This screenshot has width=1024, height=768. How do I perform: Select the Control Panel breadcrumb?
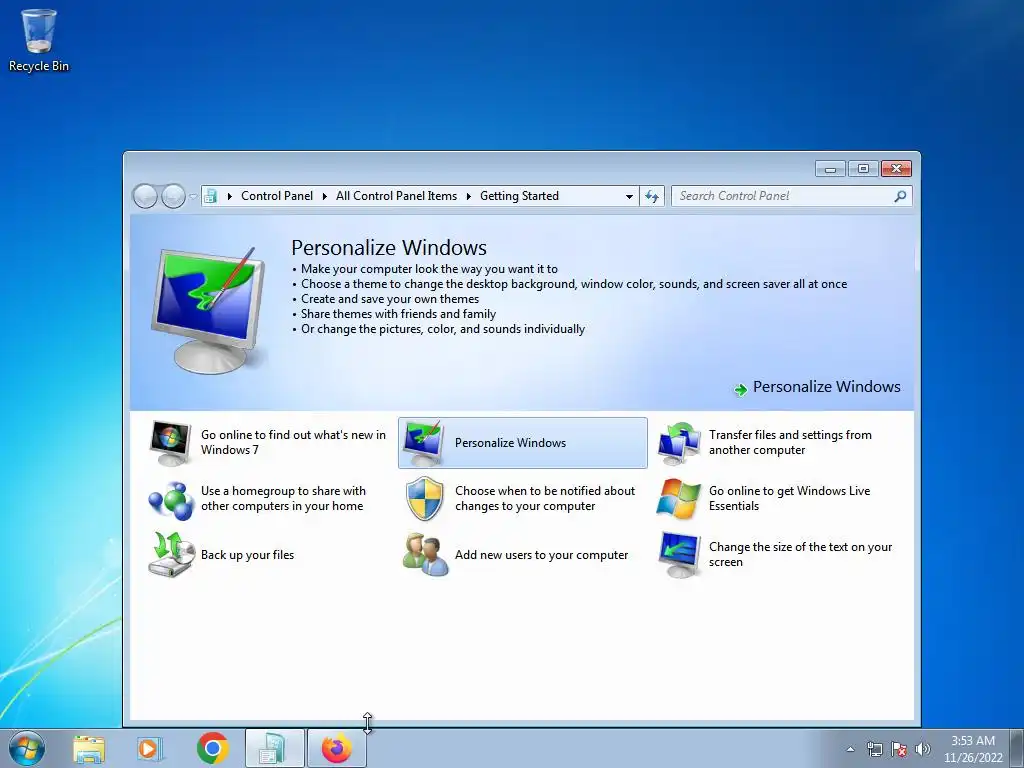pyautogui.click(x=277, y=196)
